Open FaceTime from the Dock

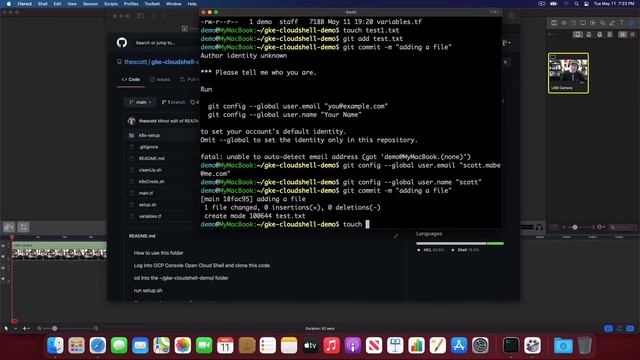coord(204,346)
